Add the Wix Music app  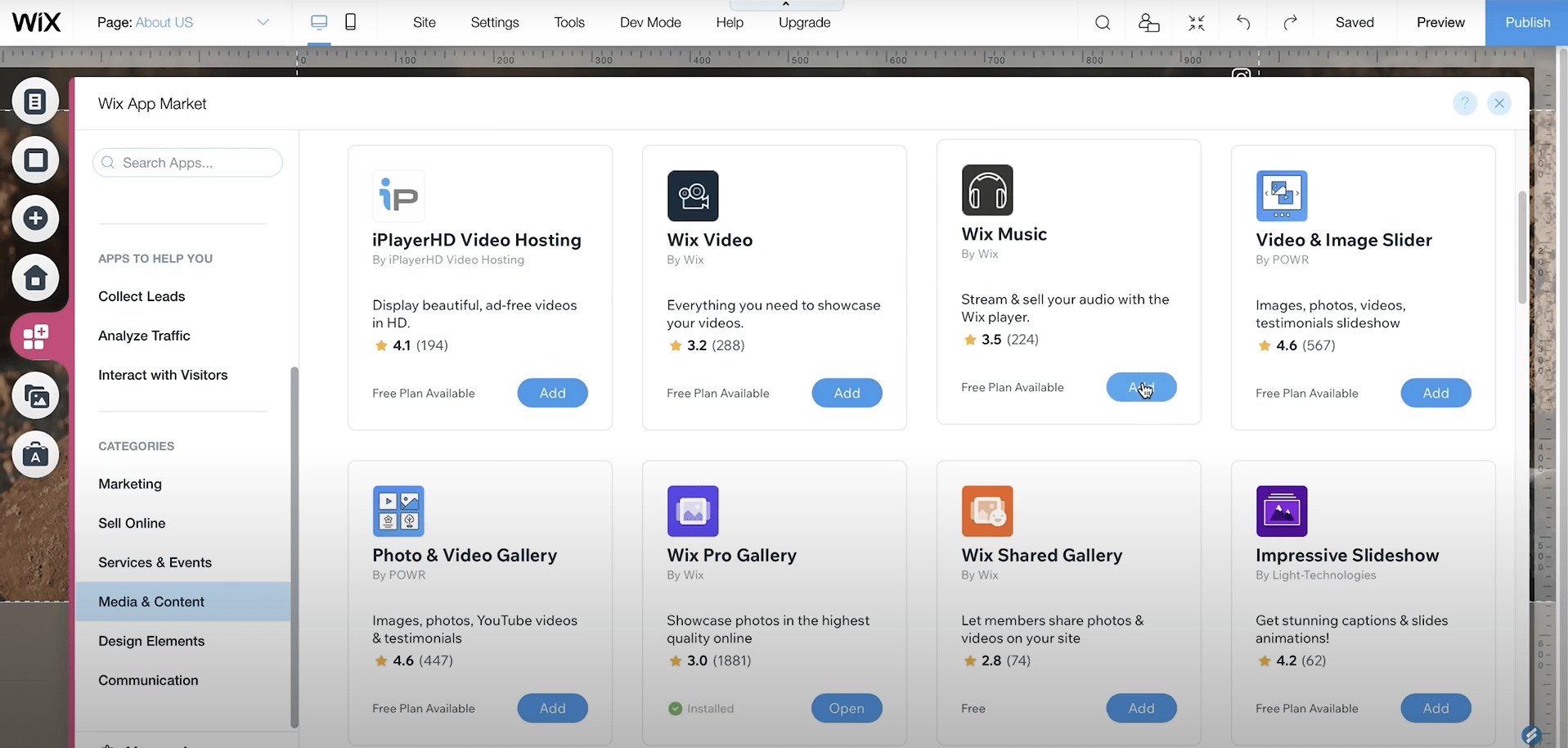coord(1141,387)
